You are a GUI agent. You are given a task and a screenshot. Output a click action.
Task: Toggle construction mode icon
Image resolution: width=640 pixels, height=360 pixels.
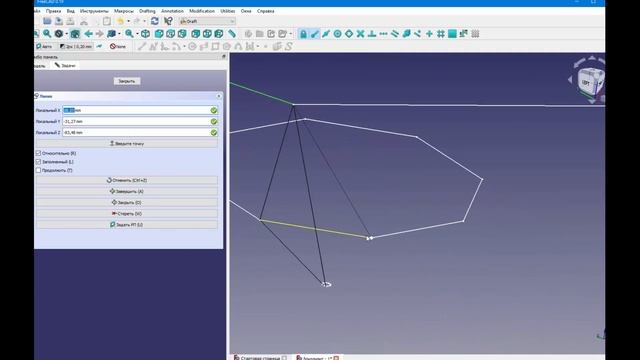[x=100, y=47]
